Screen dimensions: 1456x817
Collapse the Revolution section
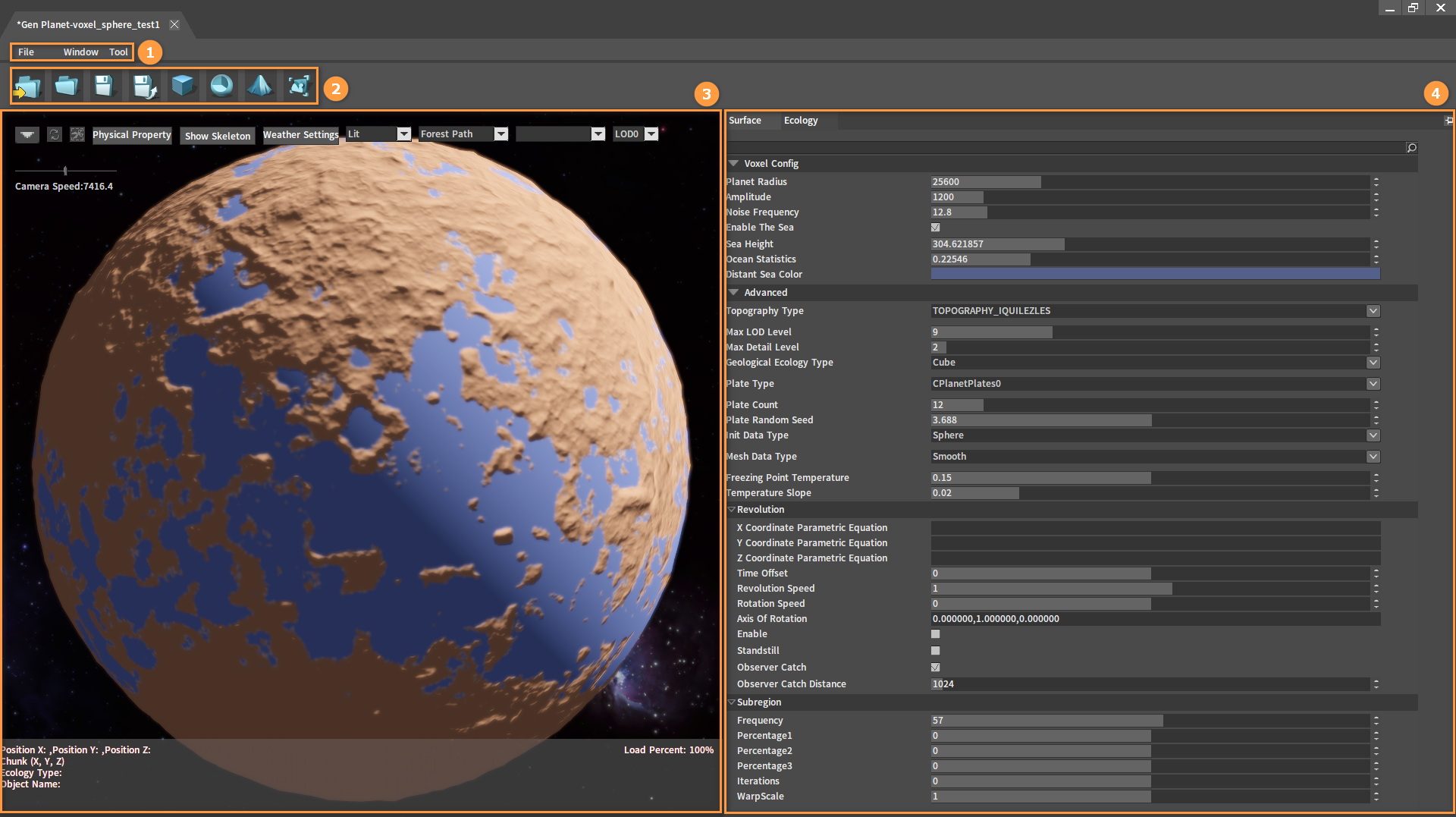732,510
